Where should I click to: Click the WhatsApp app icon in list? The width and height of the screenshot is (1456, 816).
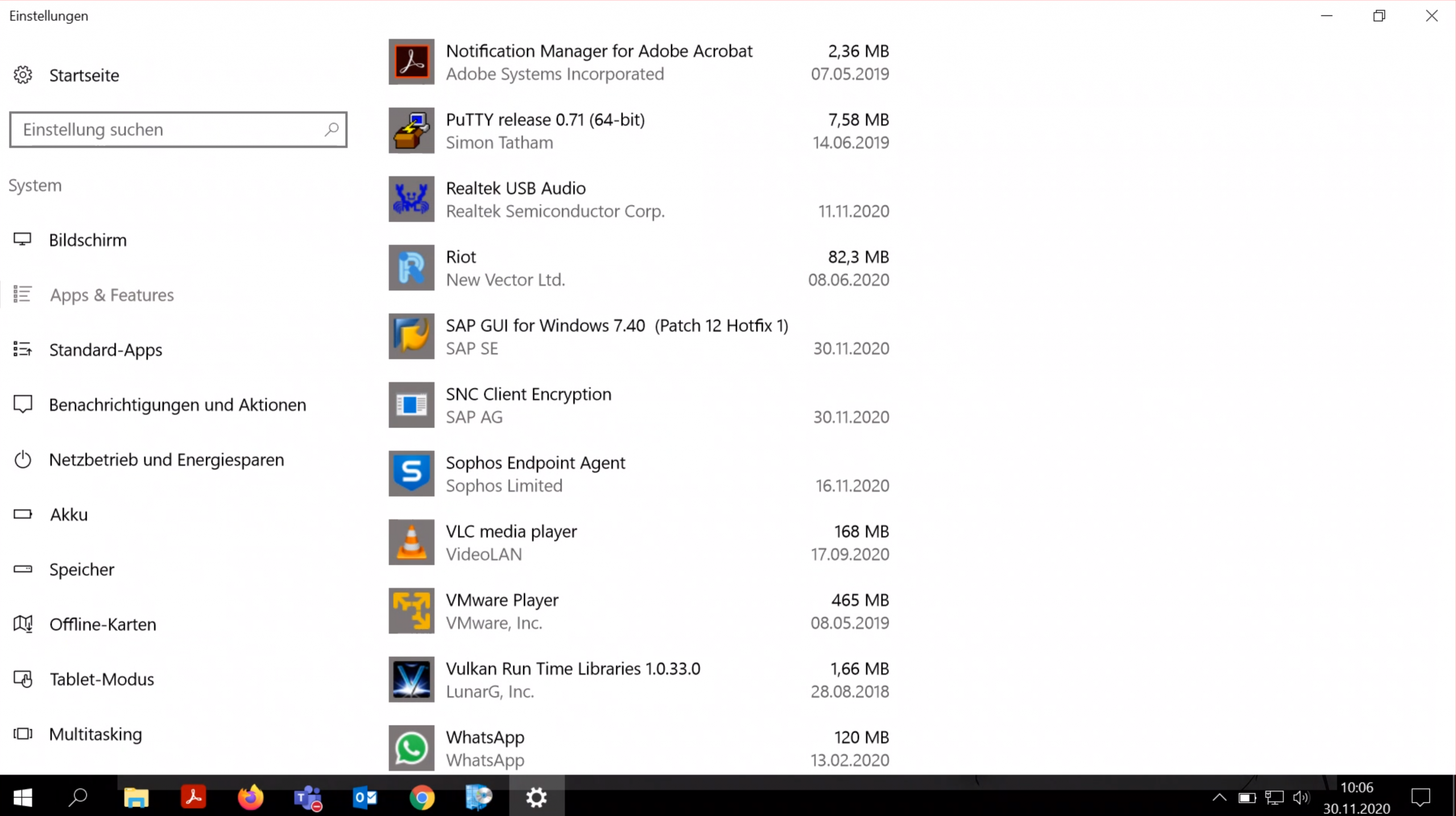coord(411,748)
